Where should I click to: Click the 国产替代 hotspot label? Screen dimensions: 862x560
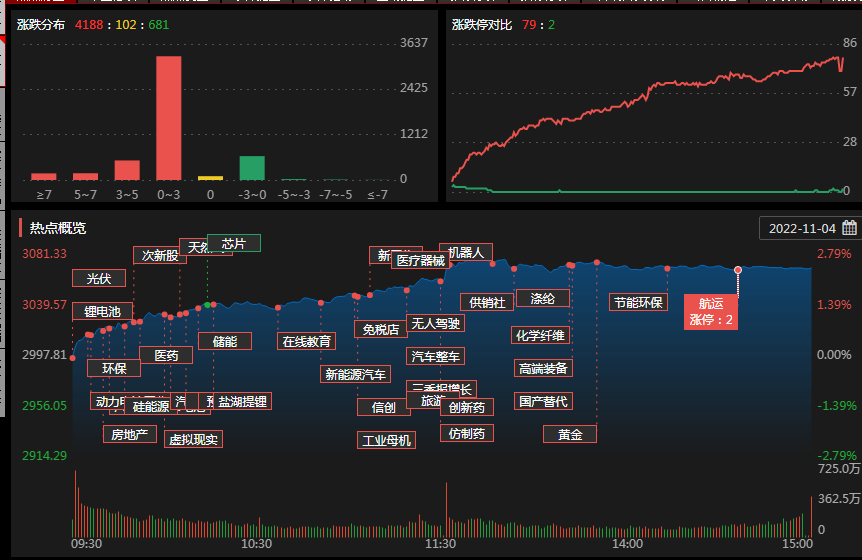[543, 401]
